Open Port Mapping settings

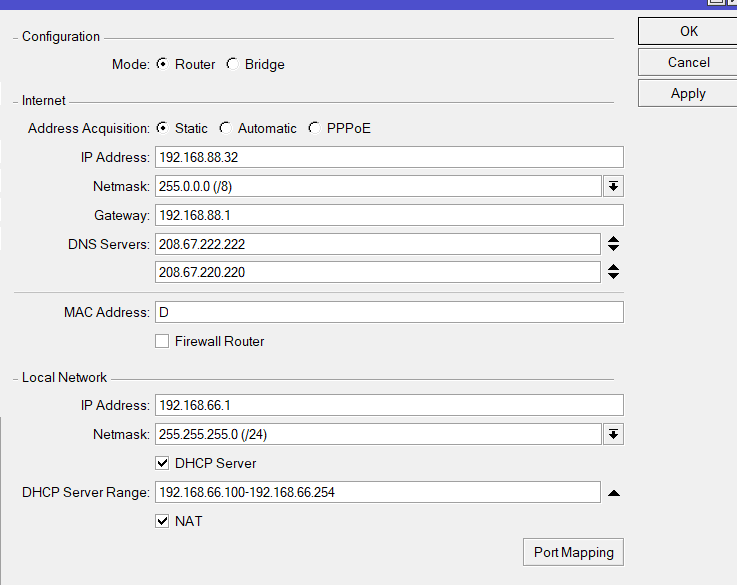click(x=573, y=552)
